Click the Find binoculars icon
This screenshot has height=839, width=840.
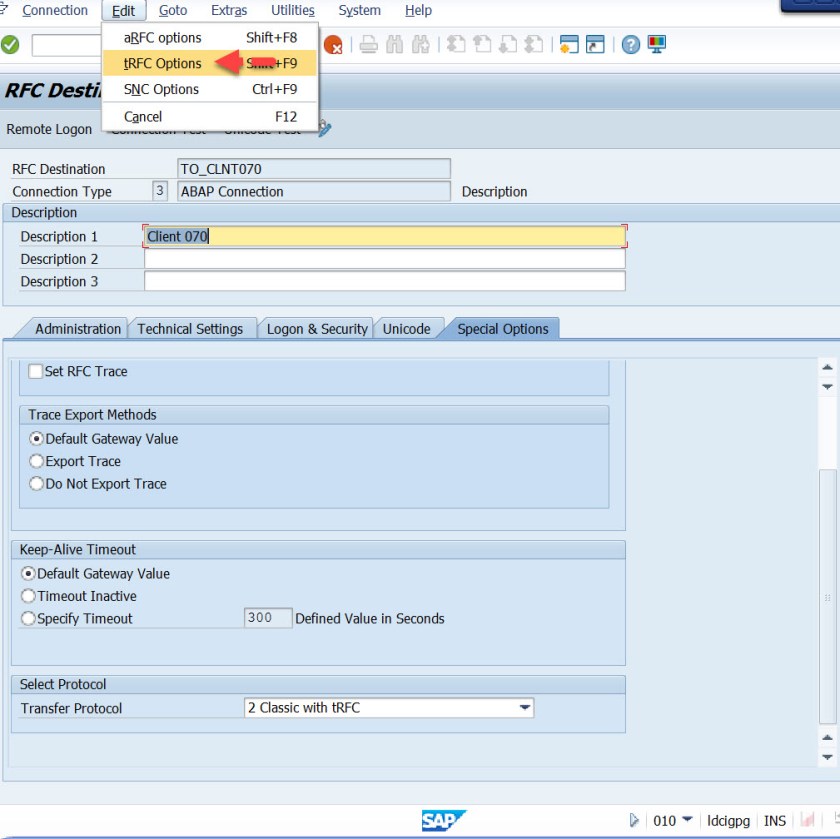point(395,45)
